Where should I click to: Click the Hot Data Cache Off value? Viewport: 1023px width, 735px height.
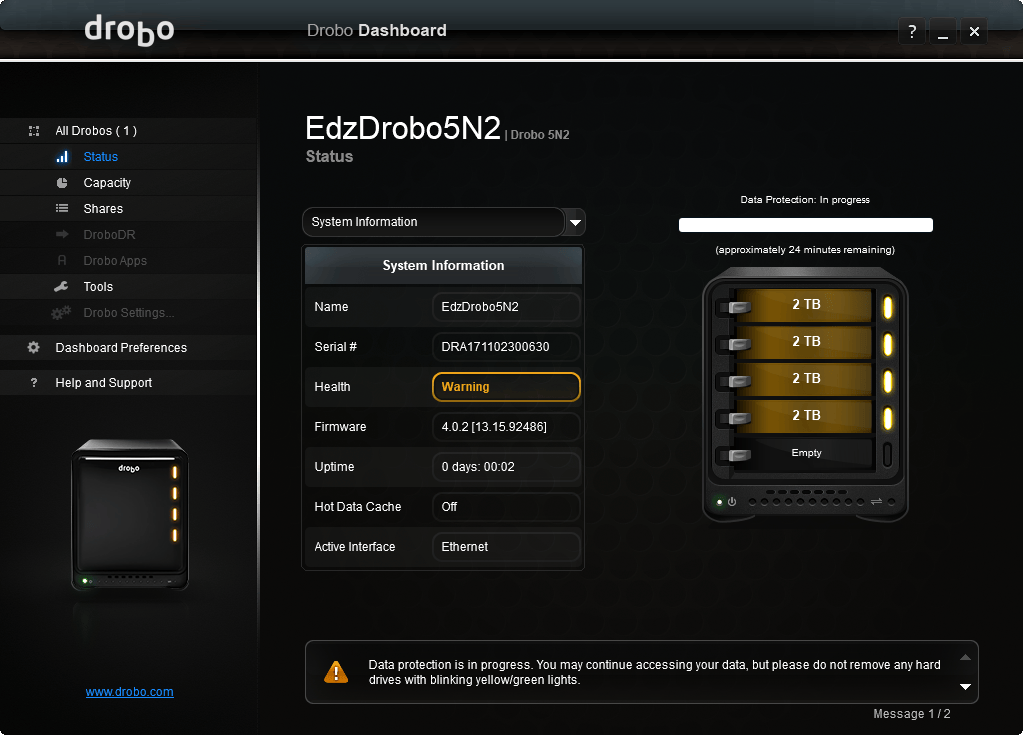point(506,507)
